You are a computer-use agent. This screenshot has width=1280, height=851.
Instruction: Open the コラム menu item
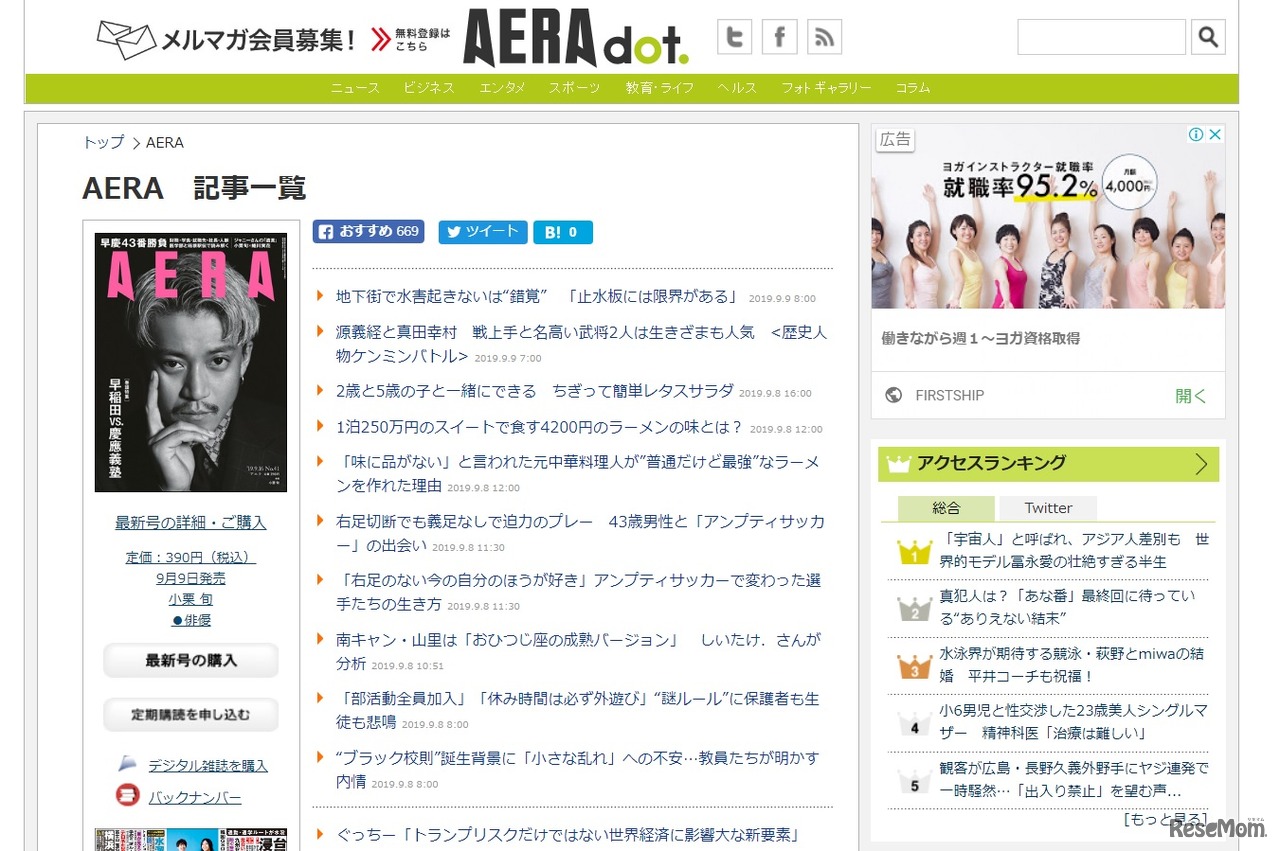pyautogui.click(x=913, y=88)
